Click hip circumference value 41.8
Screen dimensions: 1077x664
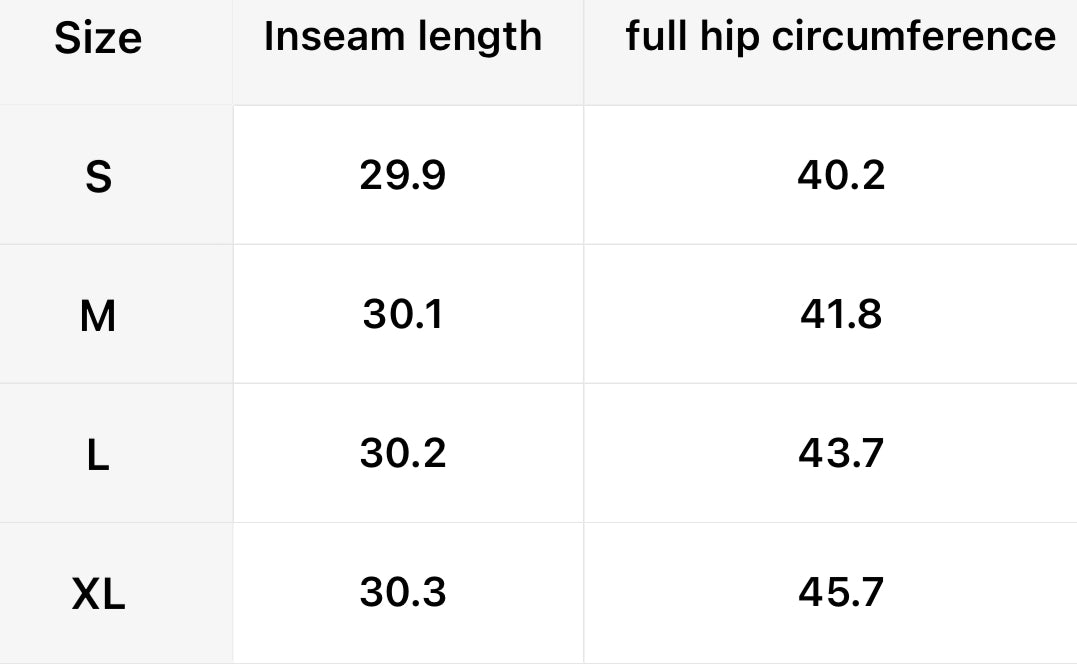841,315
